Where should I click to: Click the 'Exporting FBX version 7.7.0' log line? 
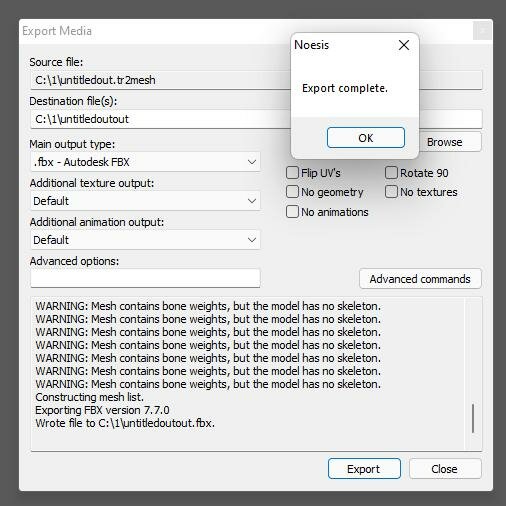102,410
